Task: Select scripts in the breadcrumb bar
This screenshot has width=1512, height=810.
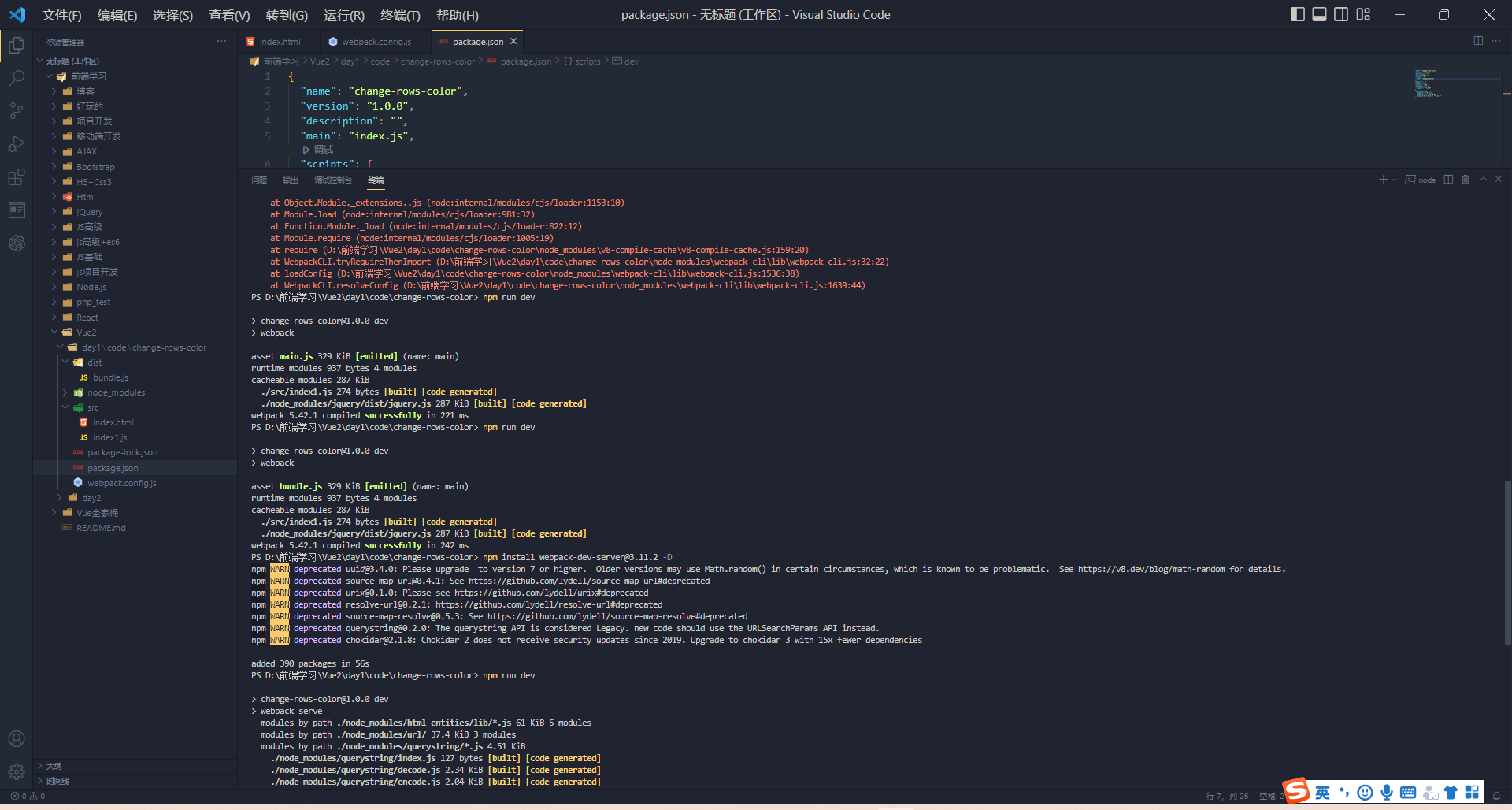Action: 589,61
